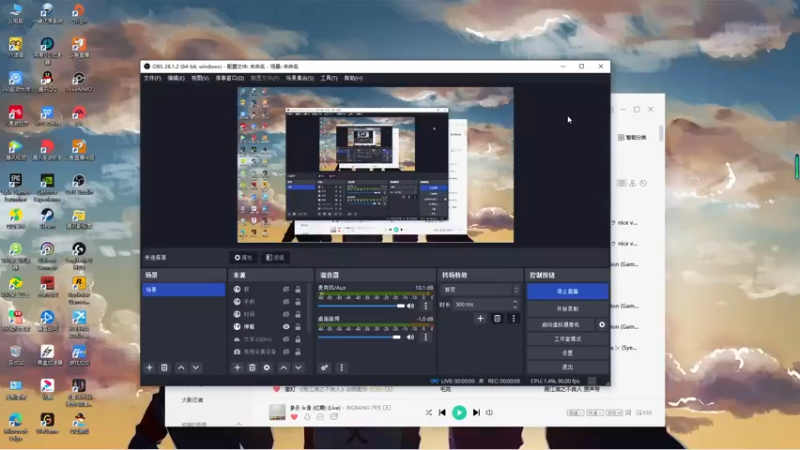
Task: Add a new scene with the plus icon
Action: (x=149, y=367)
